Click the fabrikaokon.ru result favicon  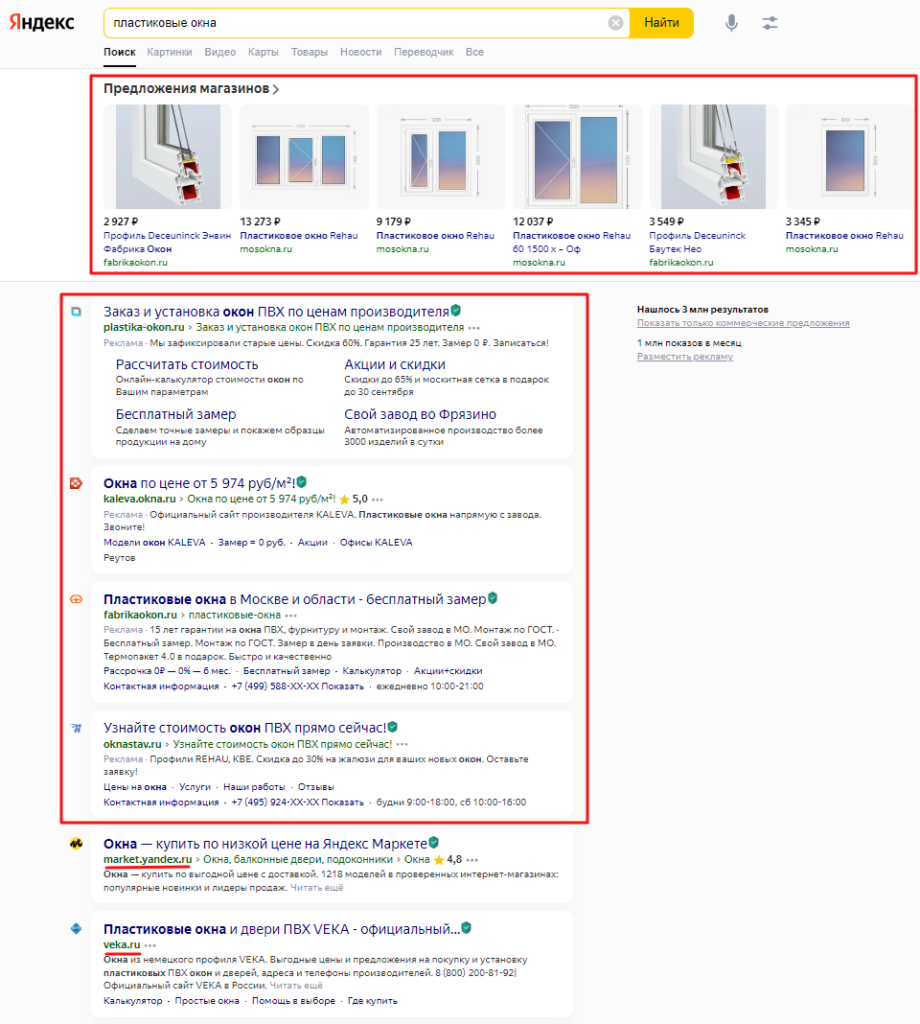pyautogui.click(x=76, y=599)
